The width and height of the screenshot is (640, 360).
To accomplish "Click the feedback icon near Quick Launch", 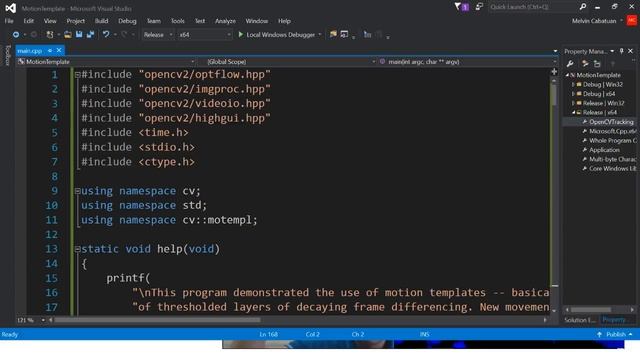I will coord(479,7).
